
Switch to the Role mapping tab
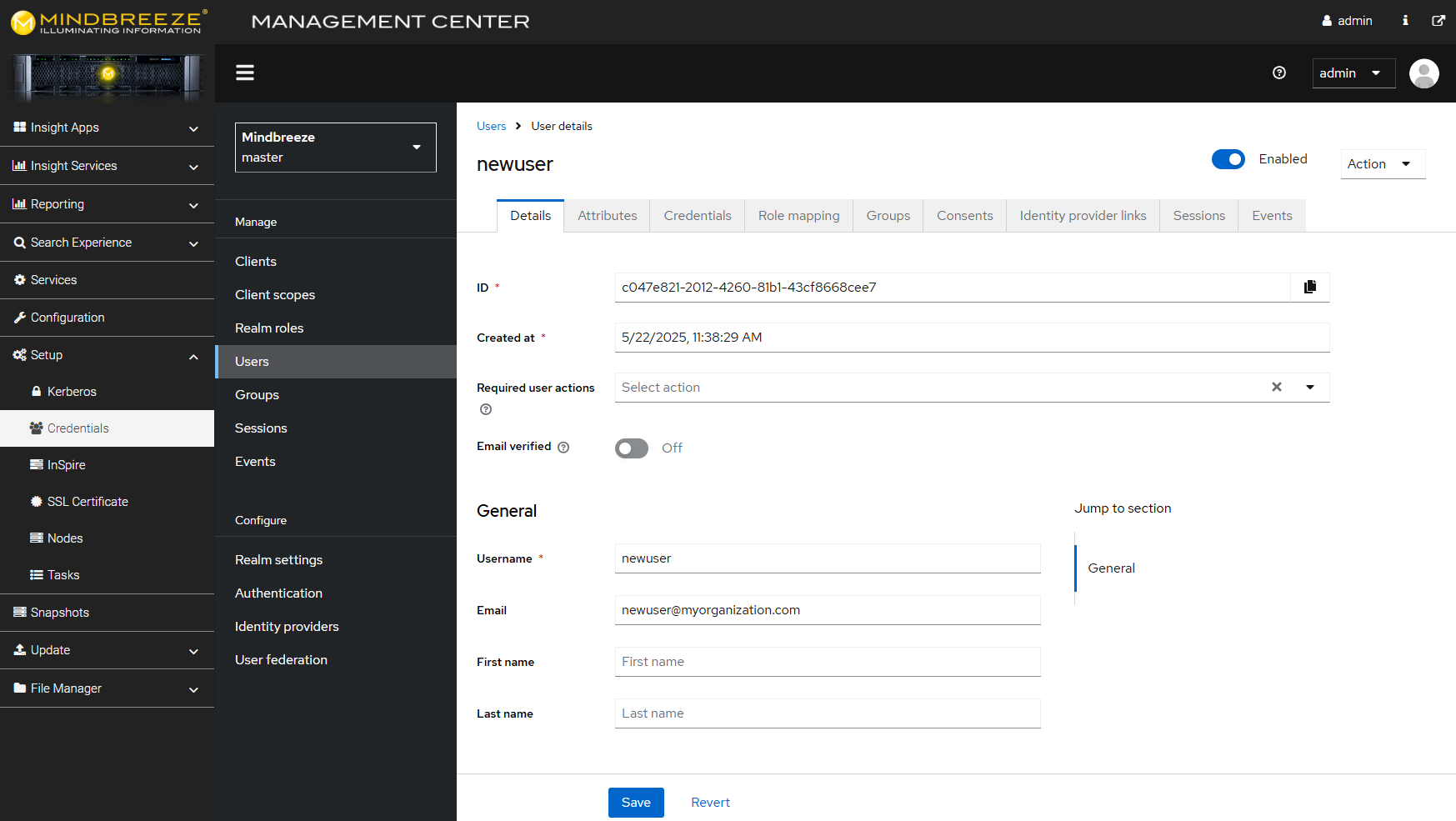pos(798,216)
